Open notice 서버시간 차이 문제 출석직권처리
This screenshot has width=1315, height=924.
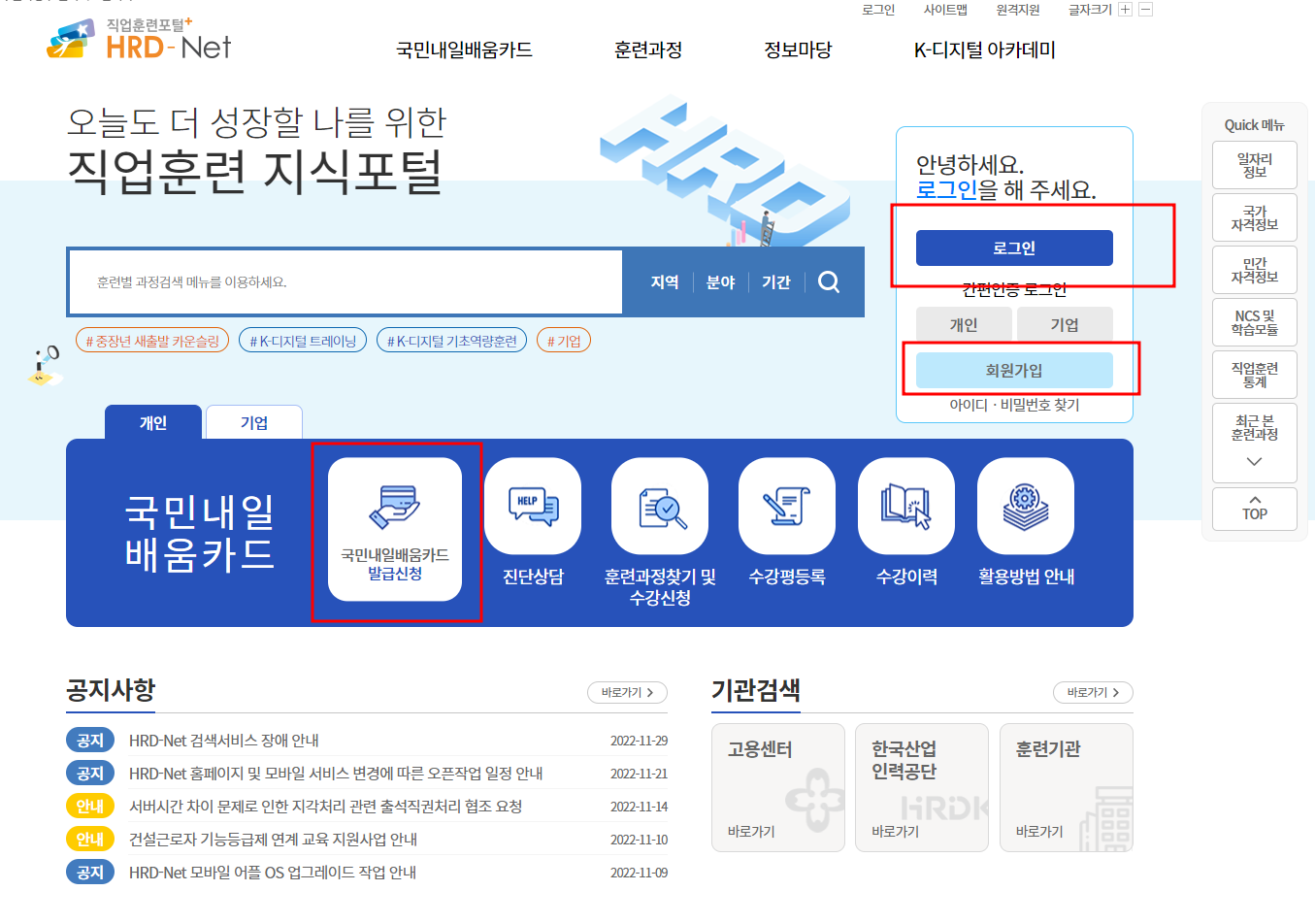point(326,807)
